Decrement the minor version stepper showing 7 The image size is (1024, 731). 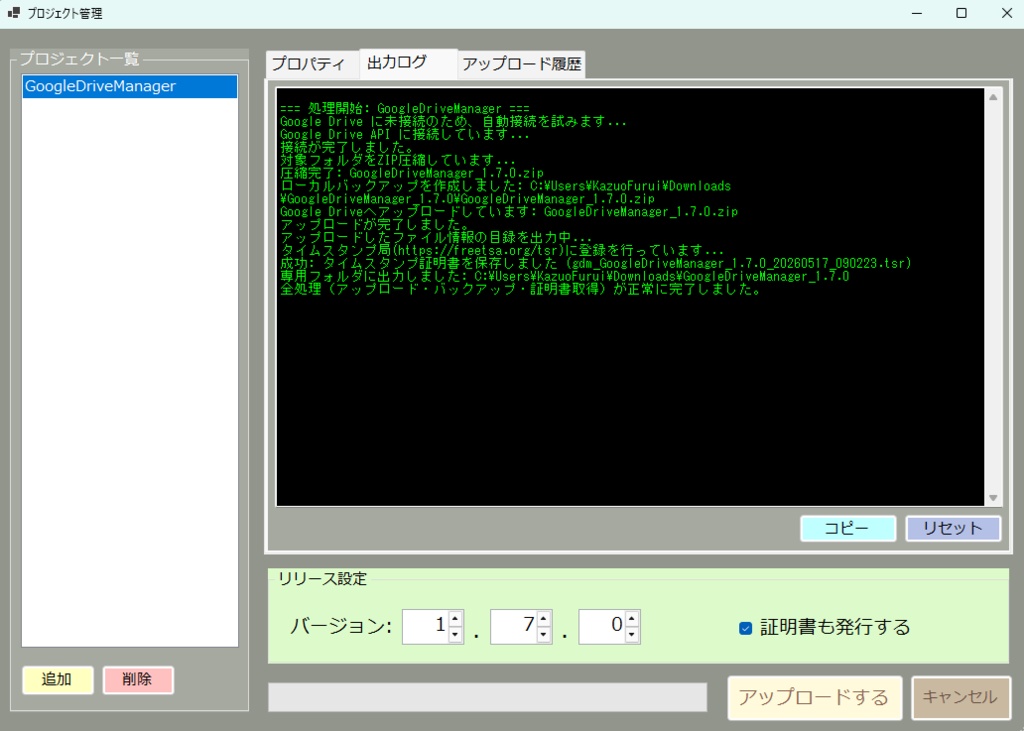[x=543, y=634]
